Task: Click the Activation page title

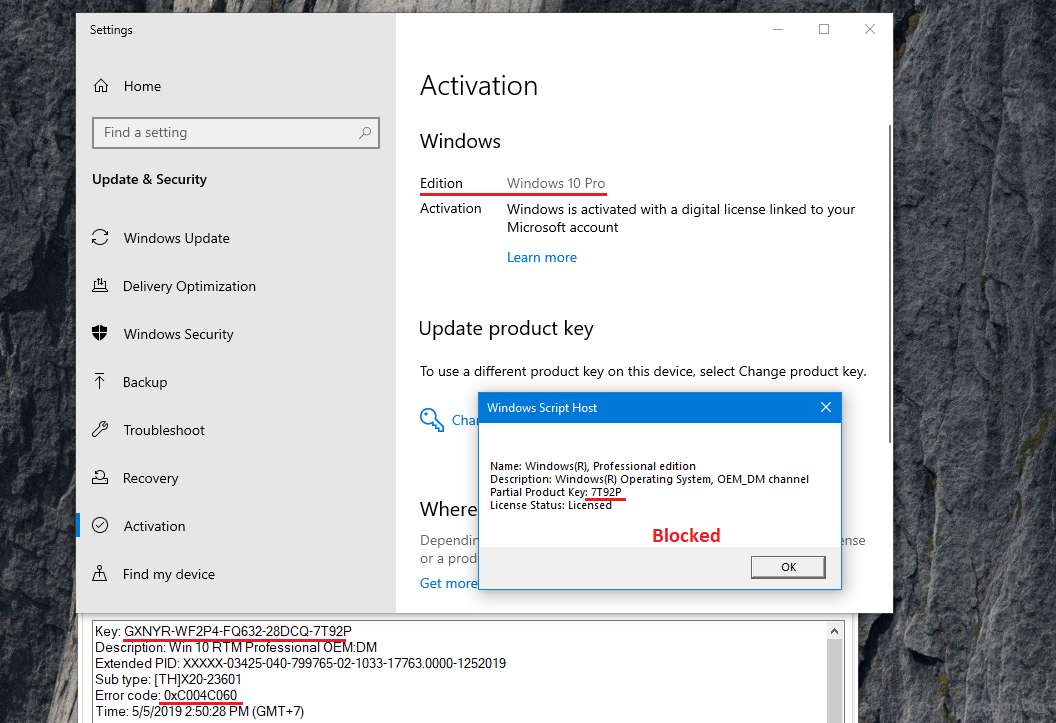Action: tap(479, 86)
